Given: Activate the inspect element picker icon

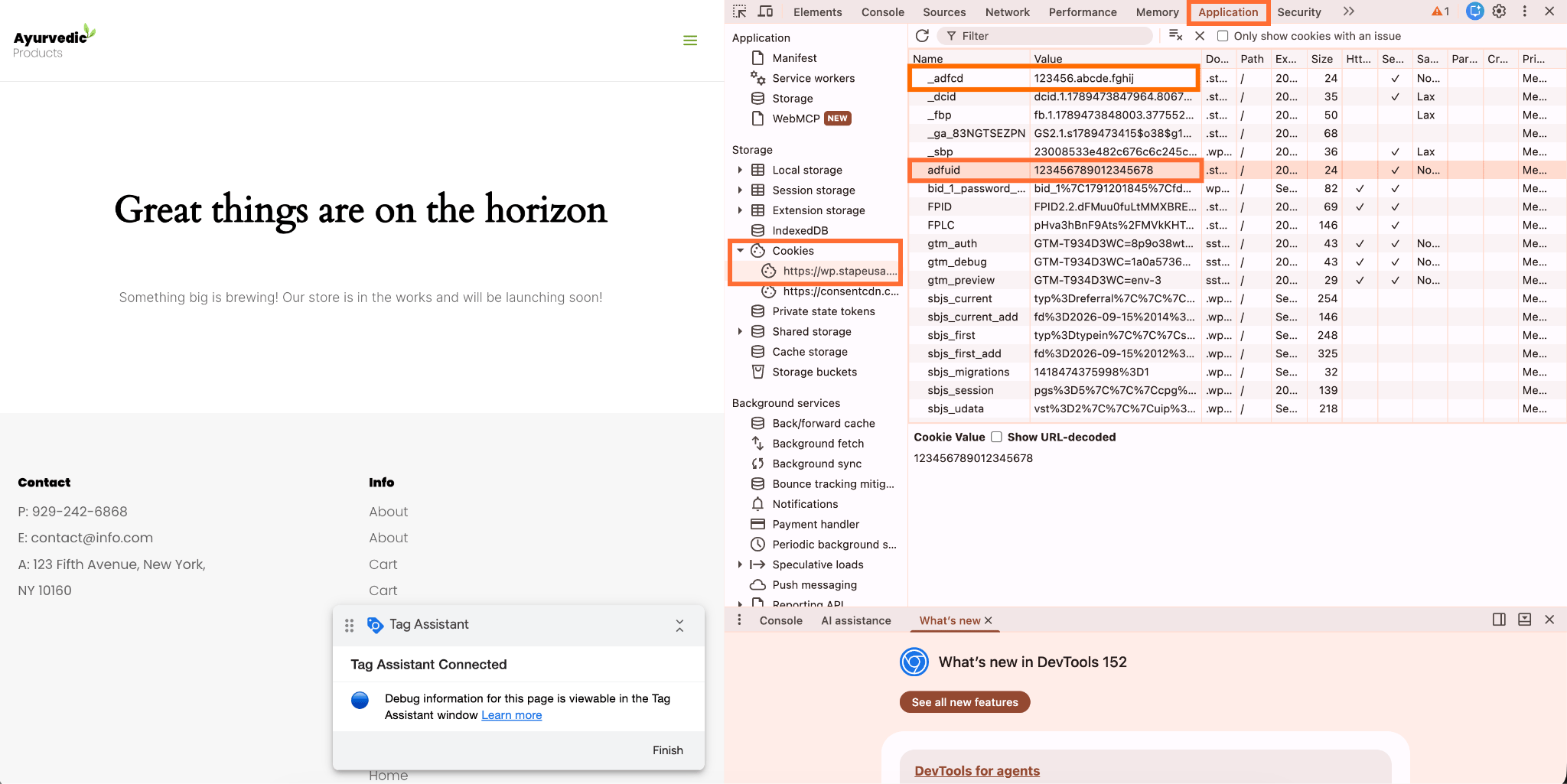Looking at the screenshot, I should (x=739, y=11).
